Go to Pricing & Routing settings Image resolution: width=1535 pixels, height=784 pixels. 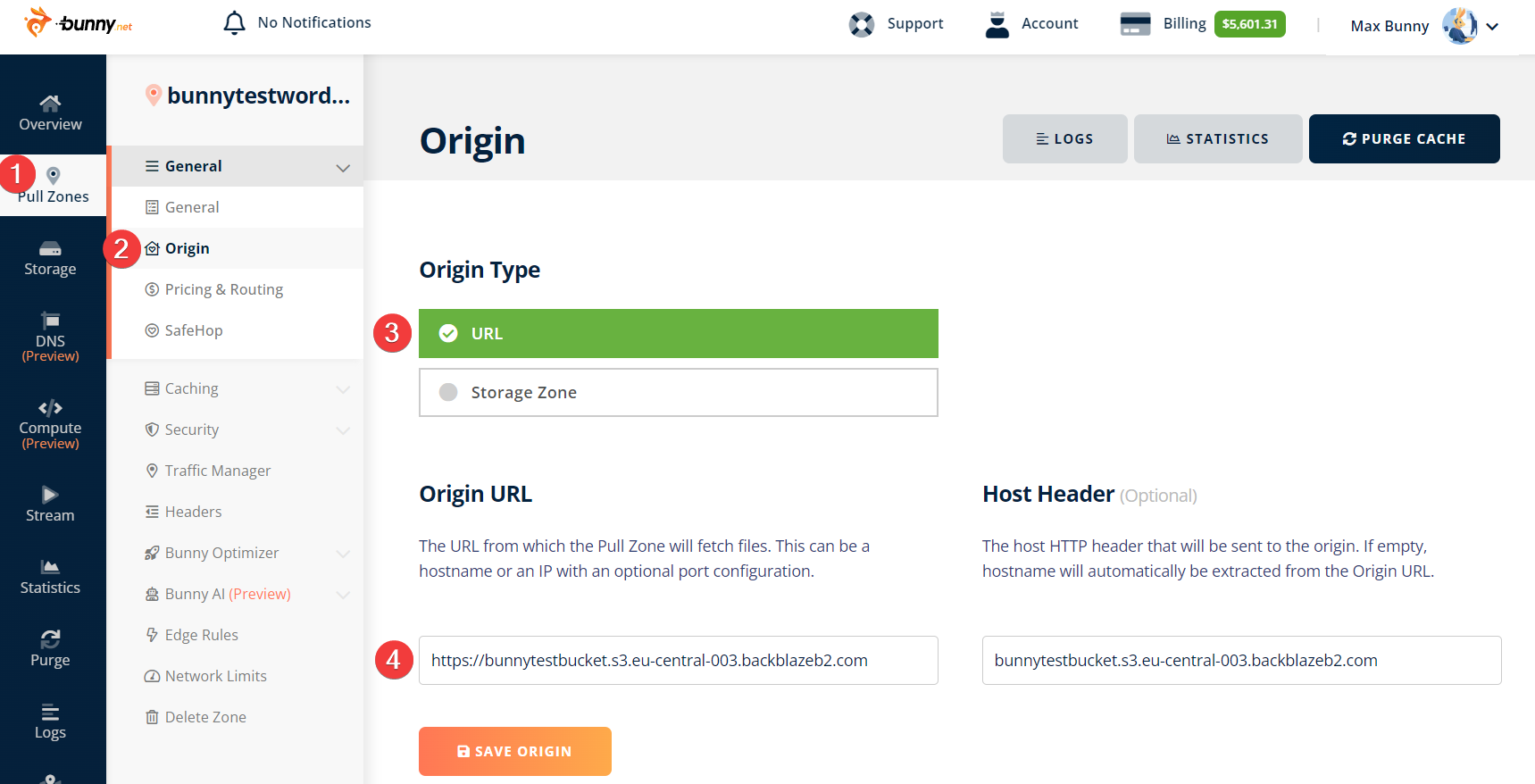pos(236,289)
